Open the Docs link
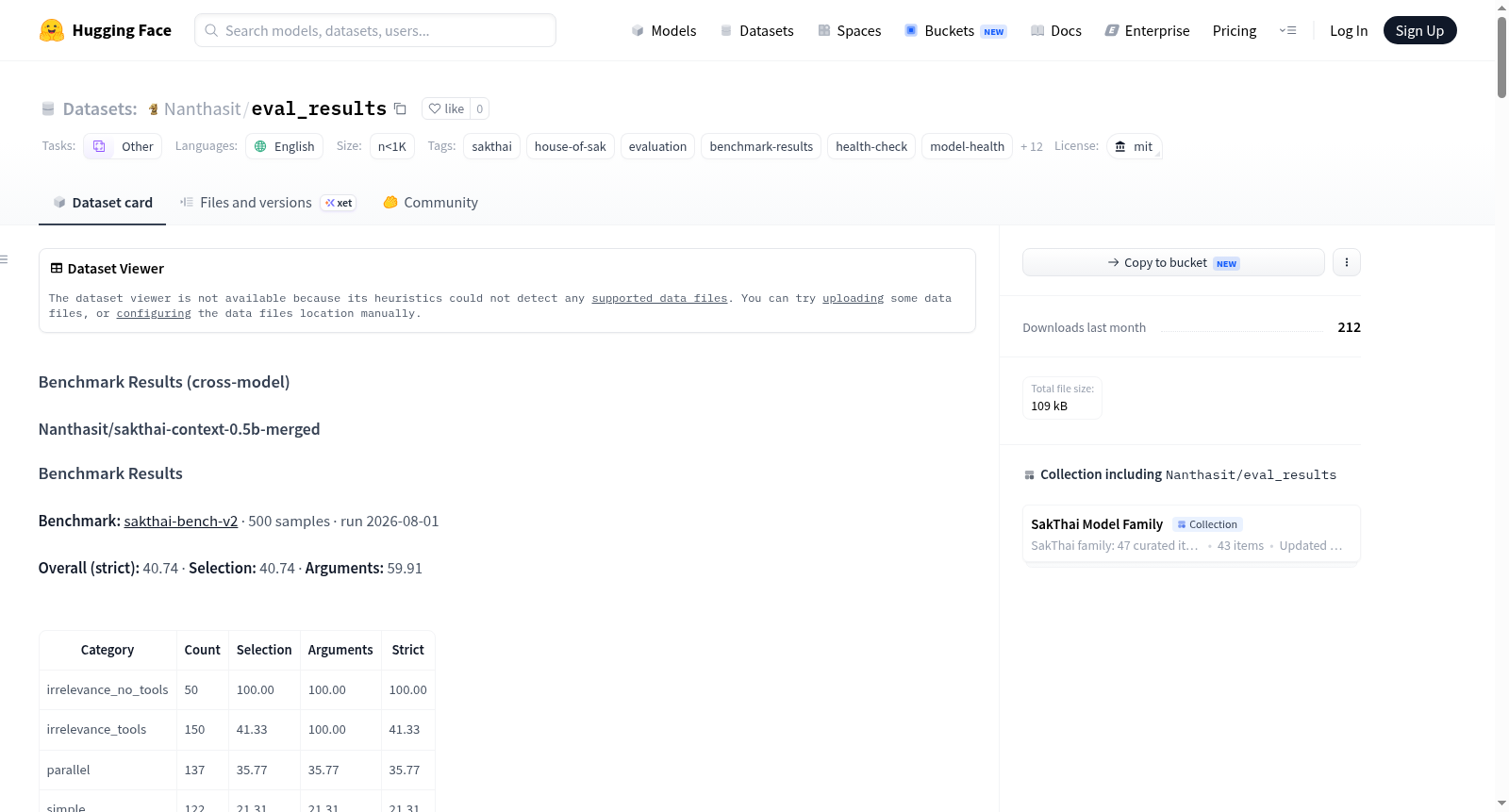This screenshot has height=812, width=1509. pos(1056,31)
